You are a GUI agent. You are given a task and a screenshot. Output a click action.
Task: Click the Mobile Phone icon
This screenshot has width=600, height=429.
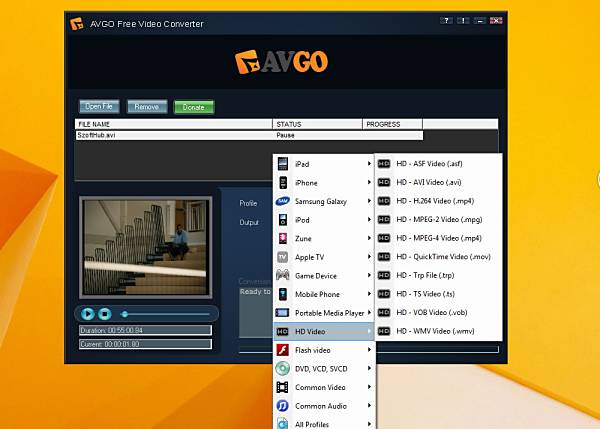coord(283,294)
